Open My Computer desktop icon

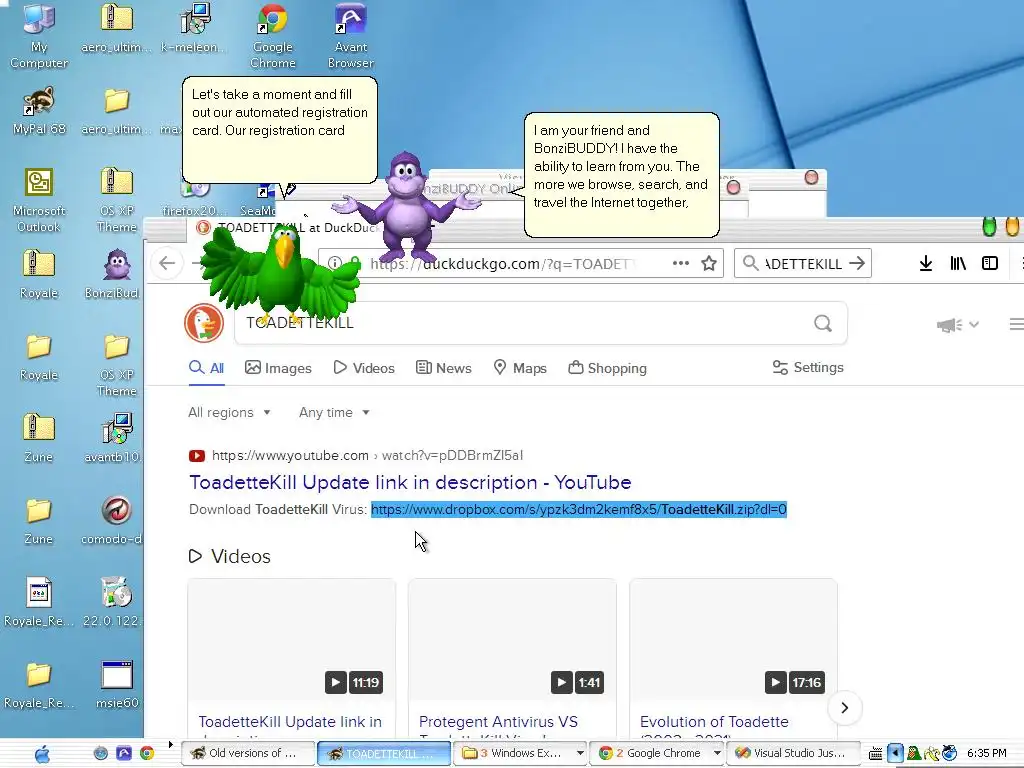39,34
